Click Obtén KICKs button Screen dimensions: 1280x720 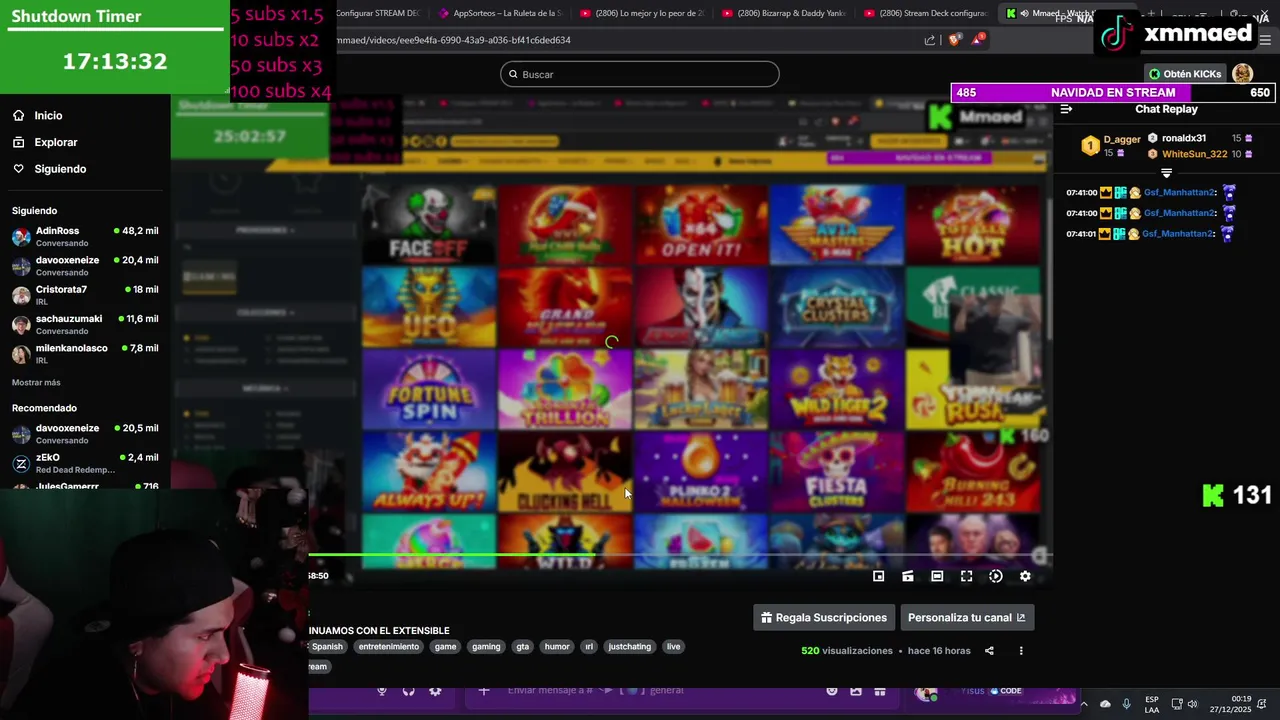coord(1185,74)
